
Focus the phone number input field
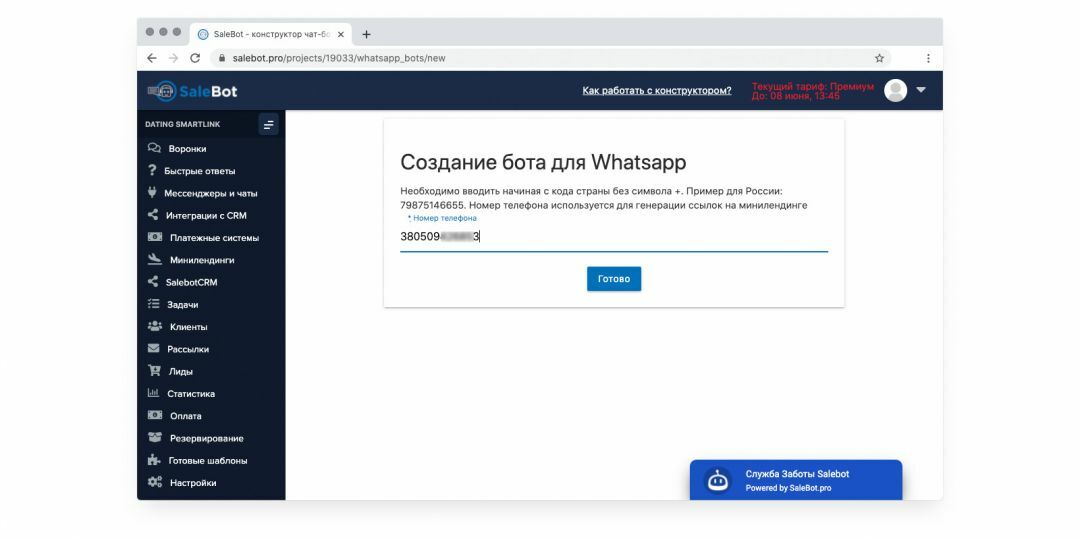[x=614, y=237]
